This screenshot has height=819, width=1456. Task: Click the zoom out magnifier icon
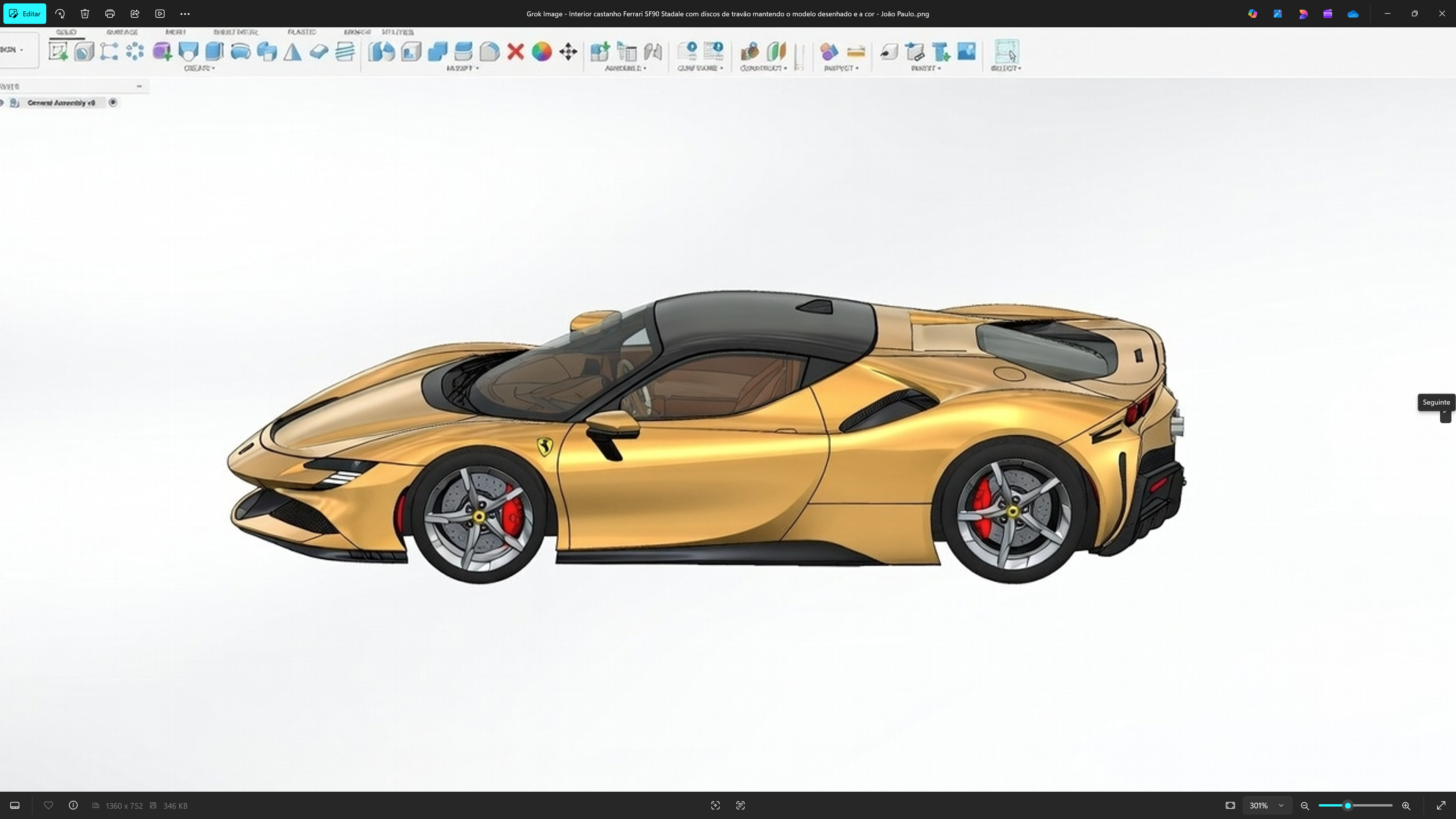[1305, 805]
